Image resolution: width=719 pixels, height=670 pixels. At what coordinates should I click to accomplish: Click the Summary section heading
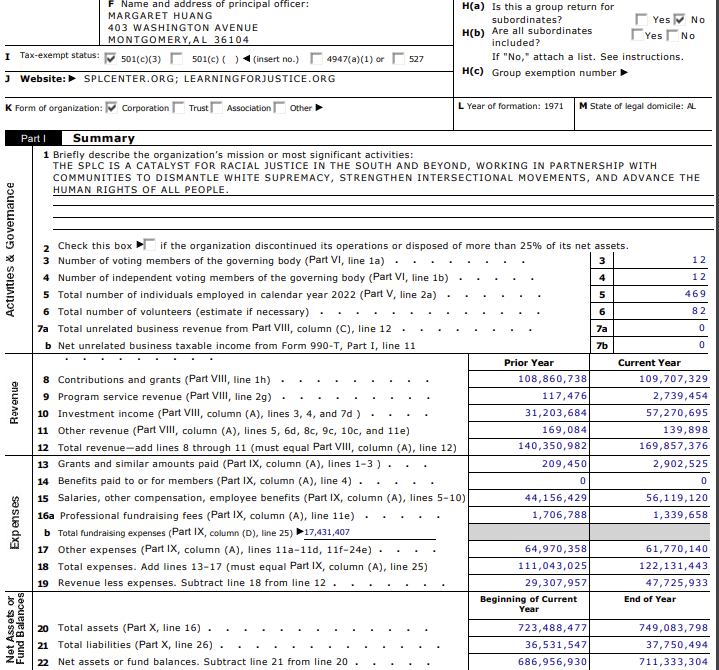coord(104,138)
